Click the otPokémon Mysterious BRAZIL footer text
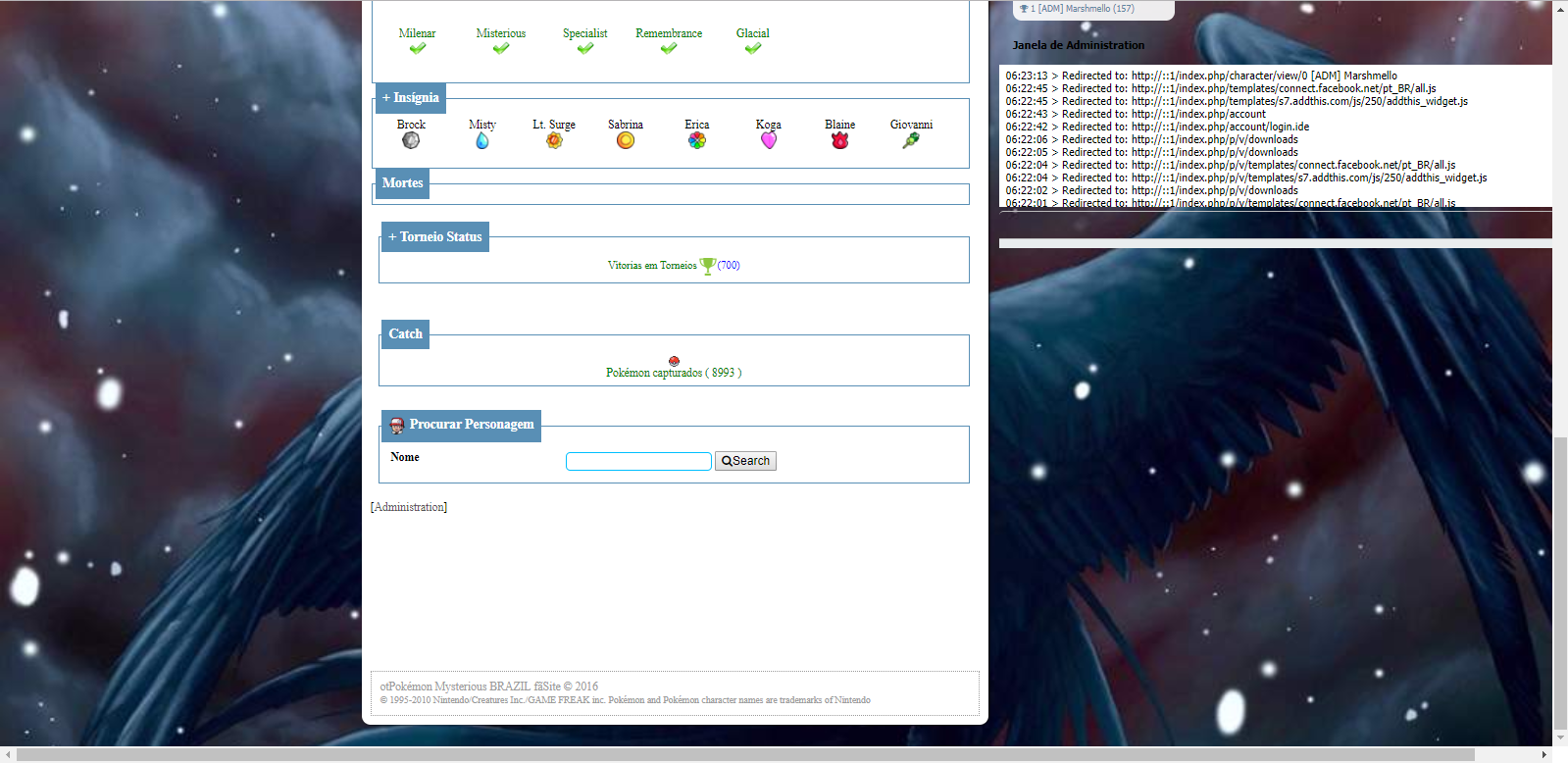Screen dimensions: 1568x763 pyautogui.click(x=489, y=687)
